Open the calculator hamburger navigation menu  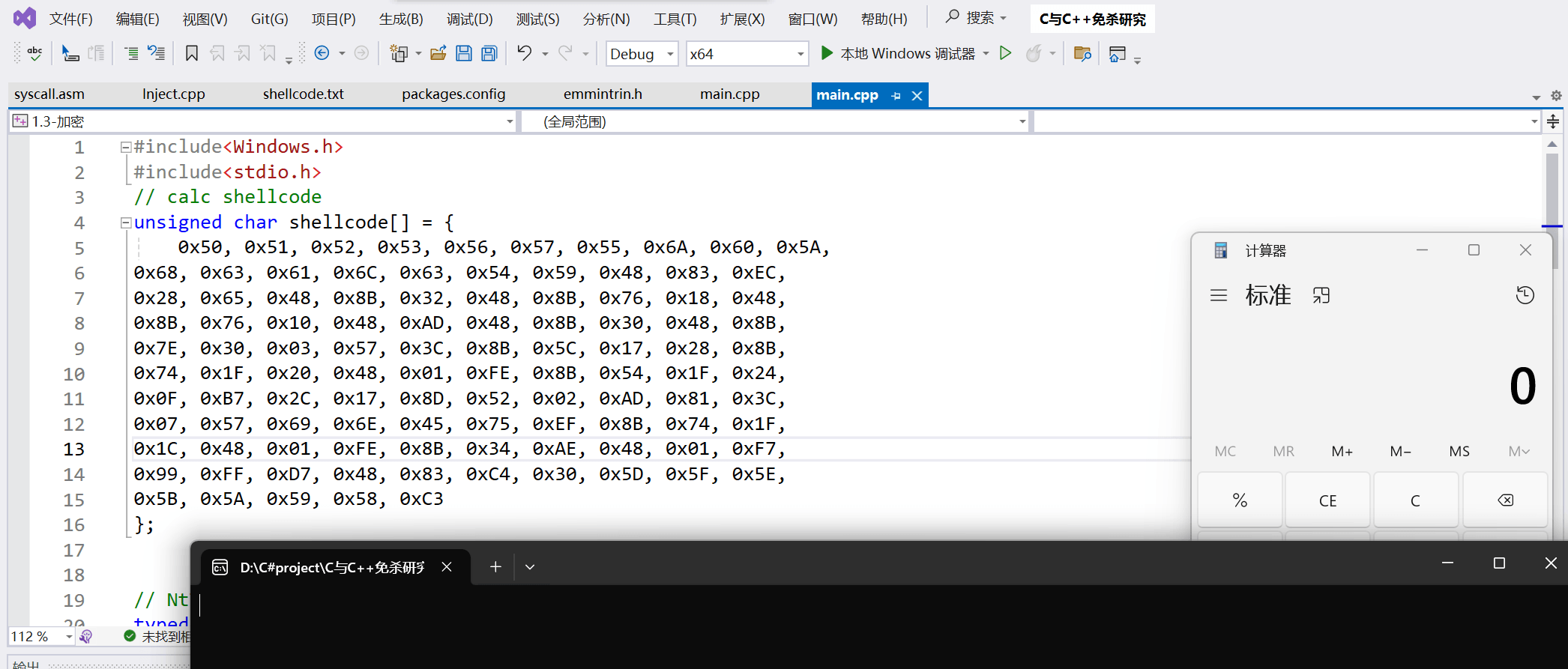click(1219, 295)
